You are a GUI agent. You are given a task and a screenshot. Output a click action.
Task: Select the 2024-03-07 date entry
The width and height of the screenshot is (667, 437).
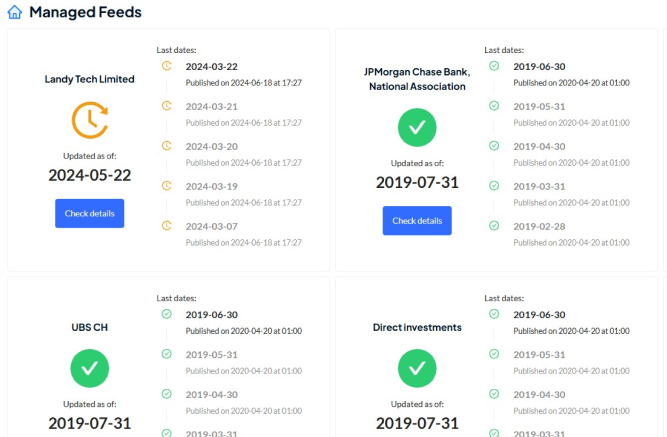point(211,227)
